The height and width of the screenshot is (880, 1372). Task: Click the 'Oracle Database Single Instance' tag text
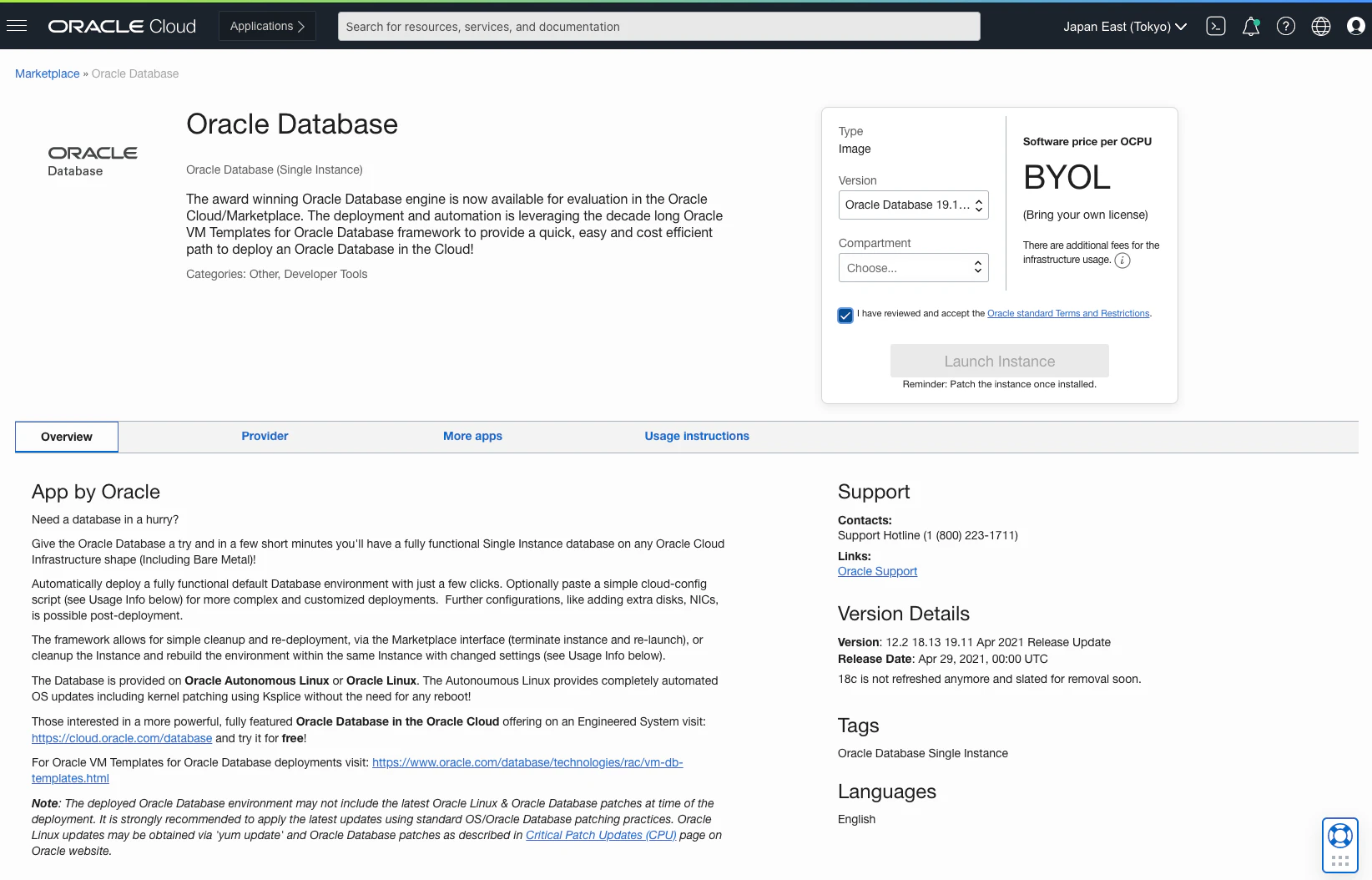[923, 753]
